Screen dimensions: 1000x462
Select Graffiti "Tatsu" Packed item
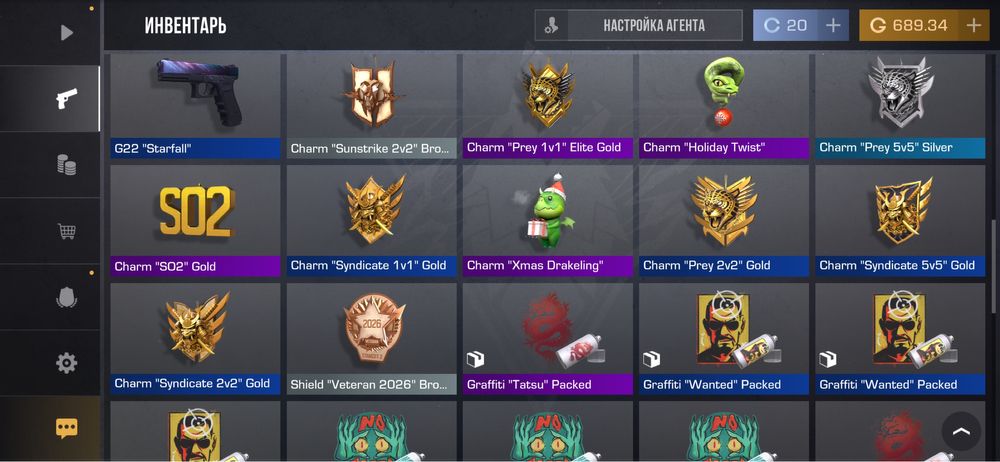[x=548, y=339]
